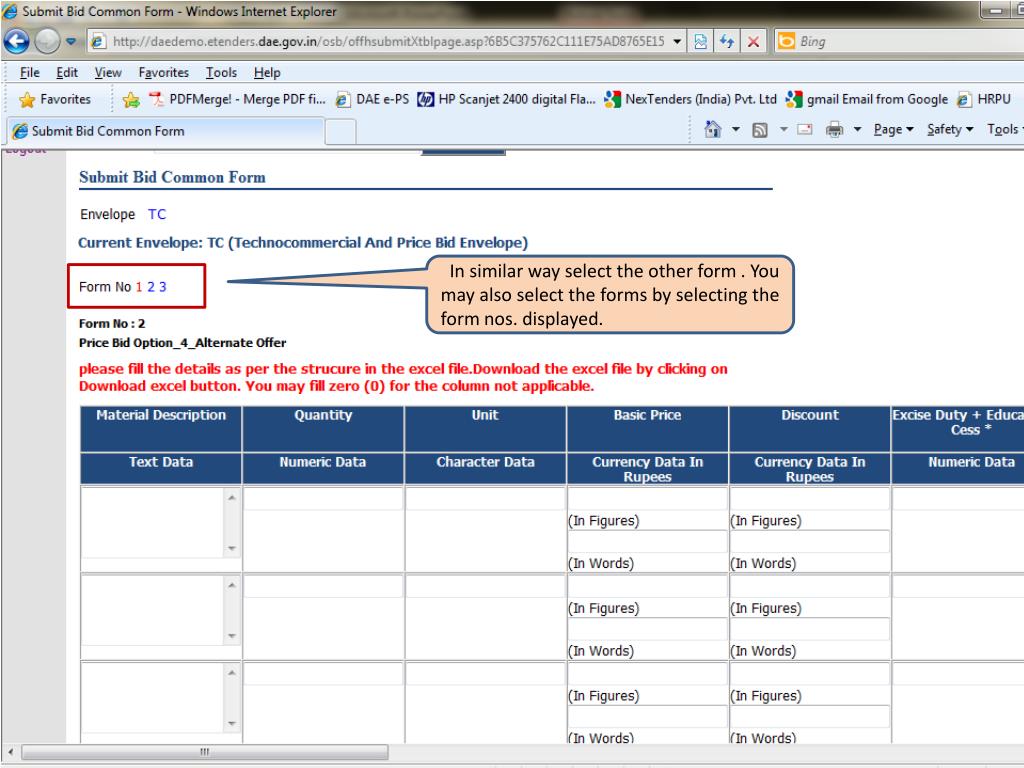The width and height of the screenshot is (1024, 768).
Task: Click the TC envelope link
Action: 157,214
